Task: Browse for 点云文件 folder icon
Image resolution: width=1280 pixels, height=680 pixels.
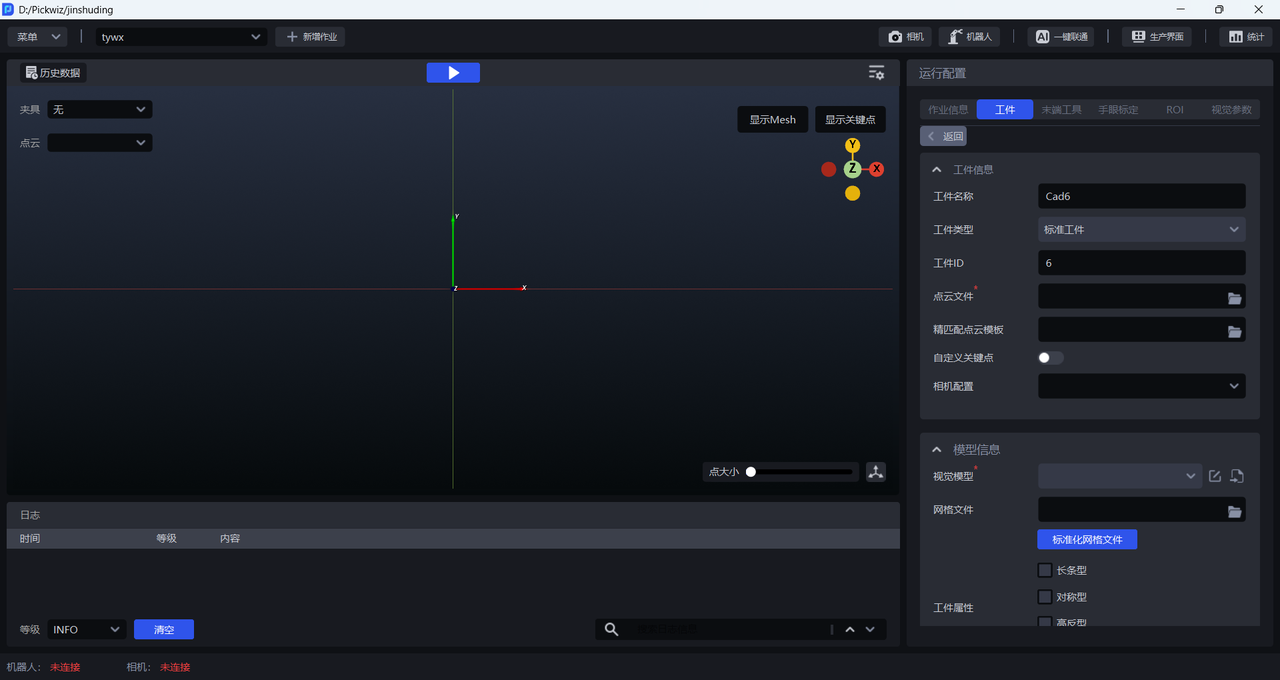Action: point(1234,298)
